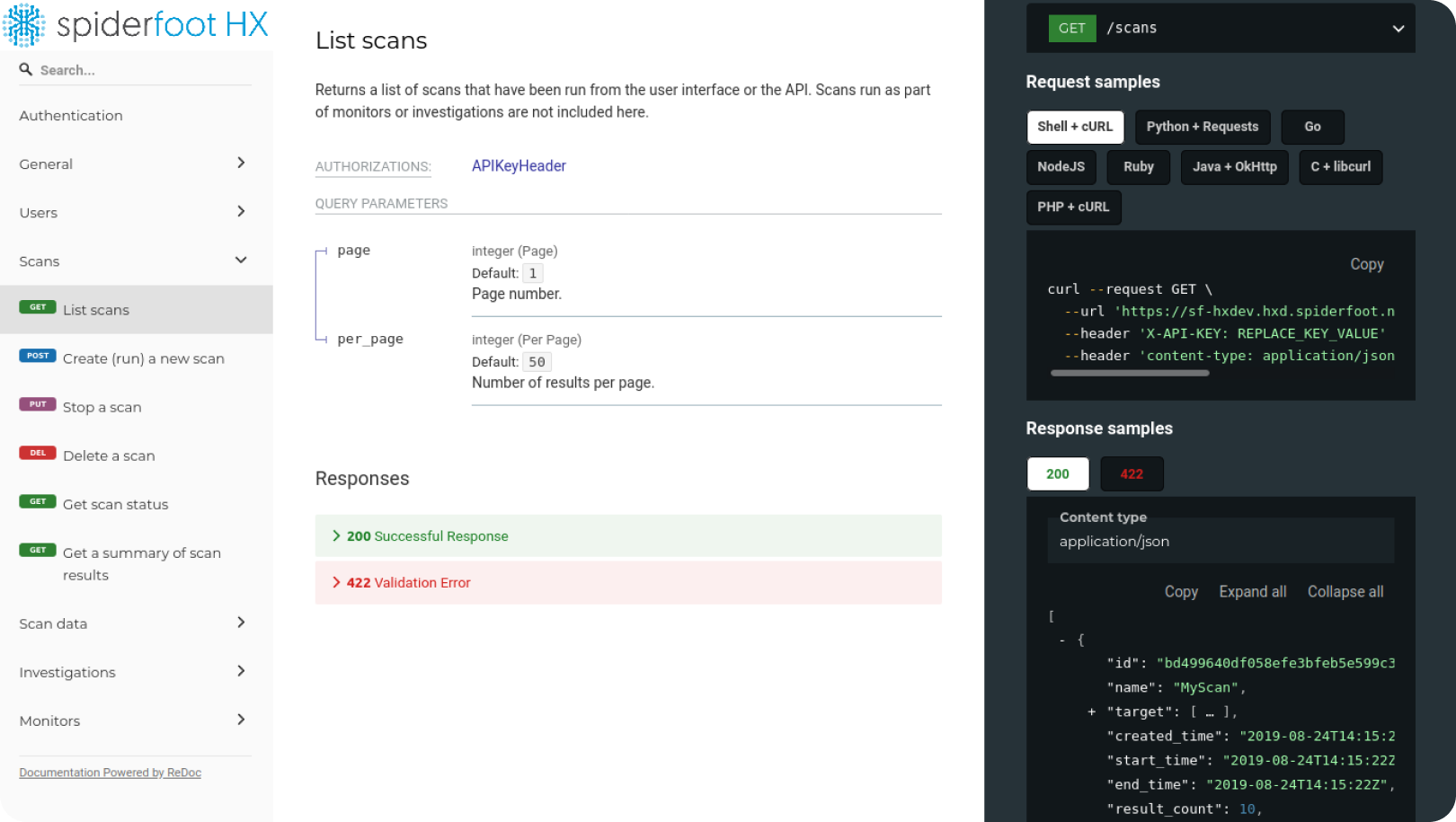This screenshot has height=822, width=1456.
Task: Click Expand all in response sample
Action: tap(1252, 592)
